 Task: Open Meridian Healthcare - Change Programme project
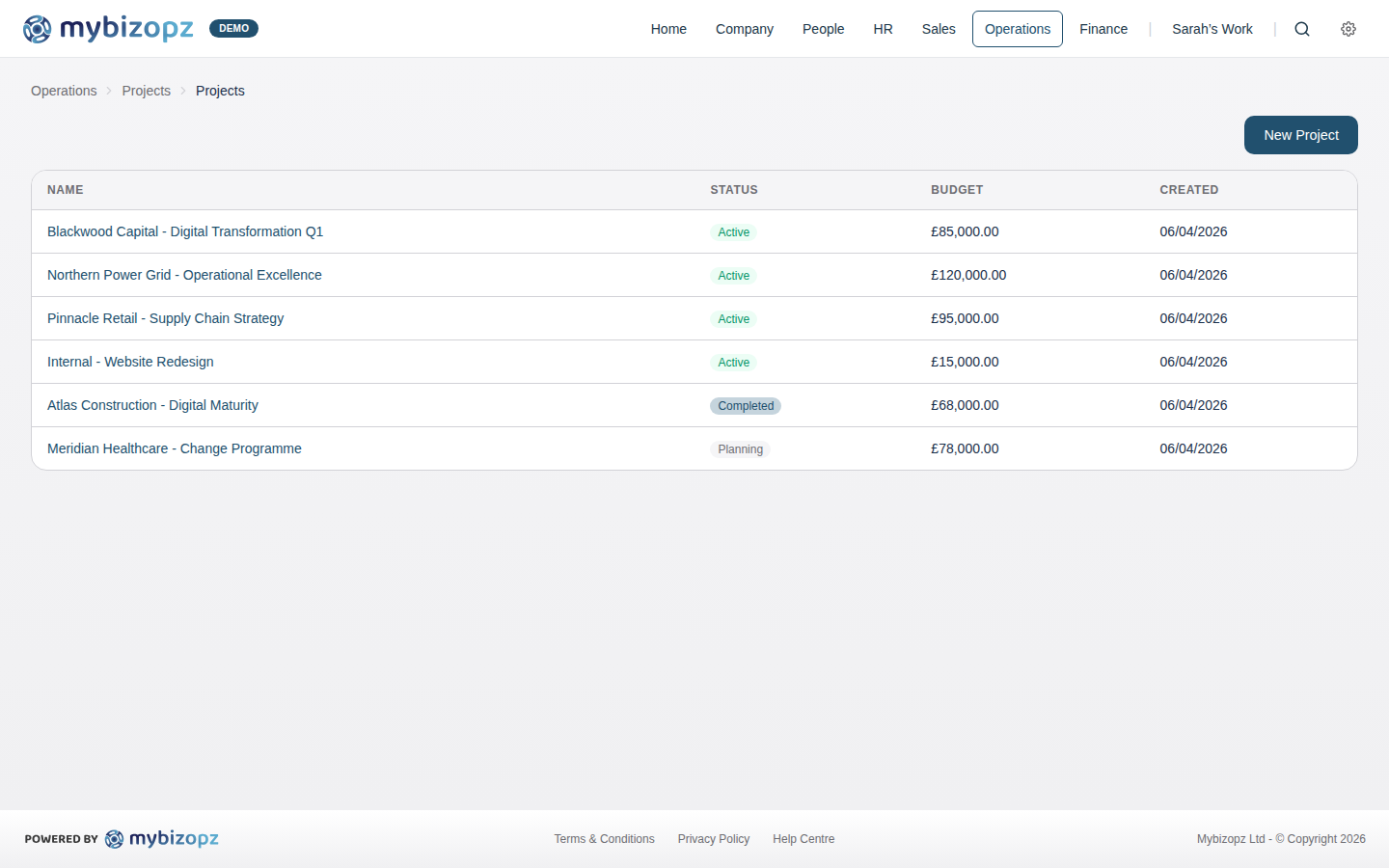click(x=175, y=448)
